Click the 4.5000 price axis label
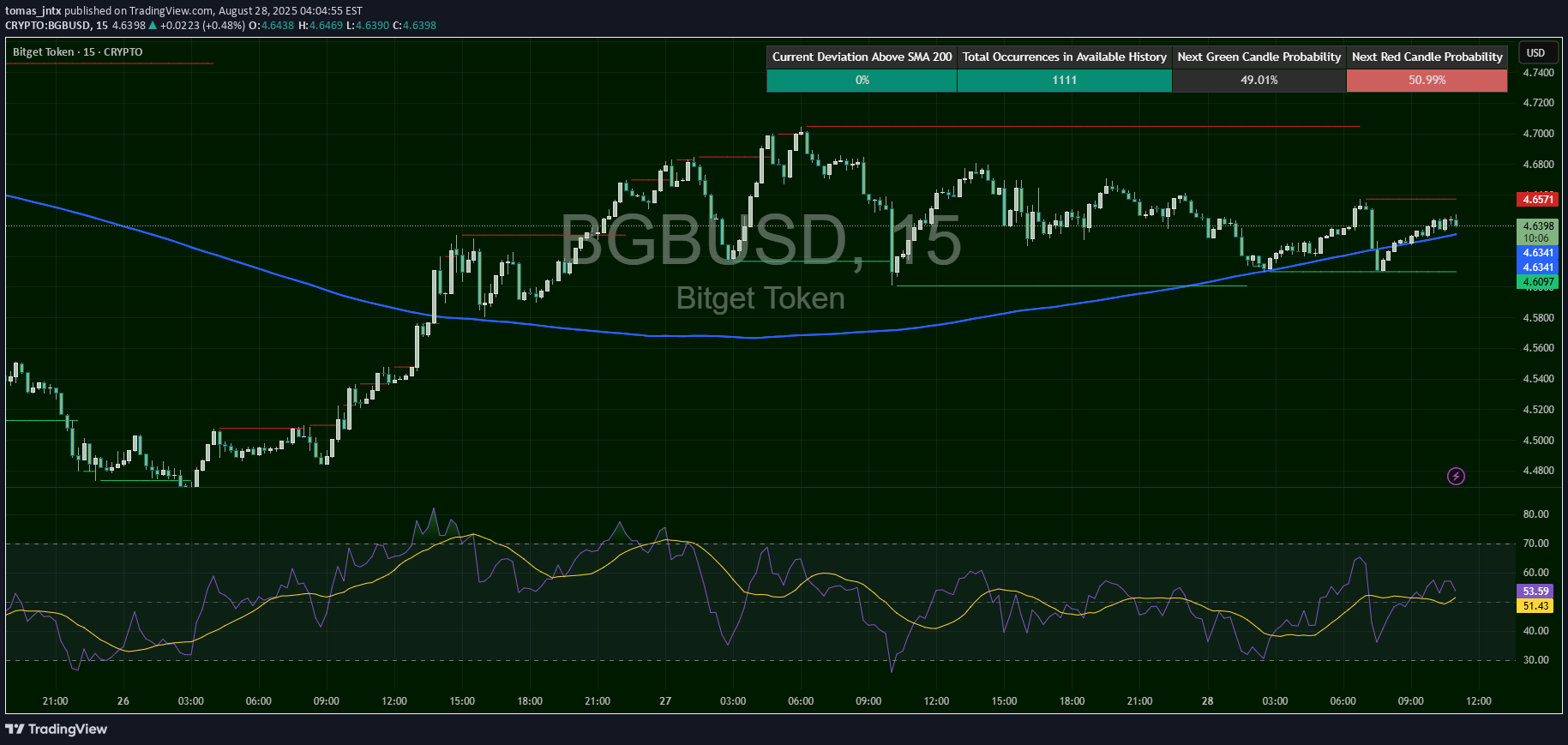Screen dimensions: 1568x745 click(x=1538, y=441)
